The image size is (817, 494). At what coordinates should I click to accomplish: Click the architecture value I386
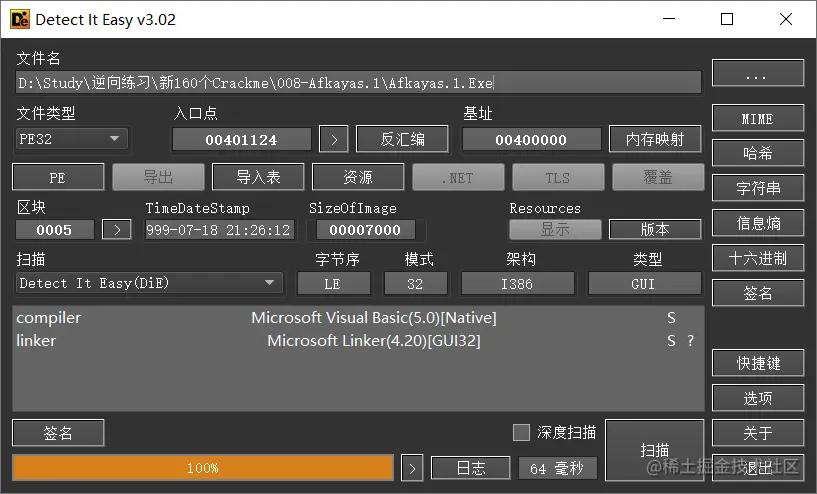point(517,283)
